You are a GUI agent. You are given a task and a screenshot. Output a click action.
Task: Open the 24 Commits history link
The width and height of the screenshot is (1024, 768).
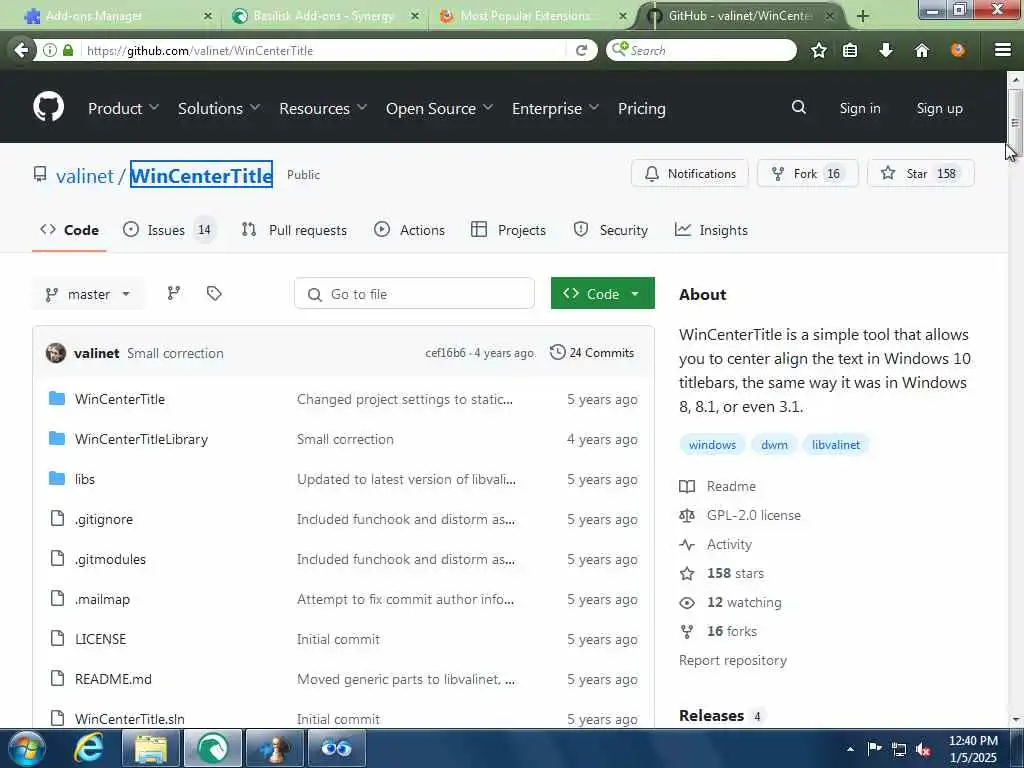(x=592, y=353)
